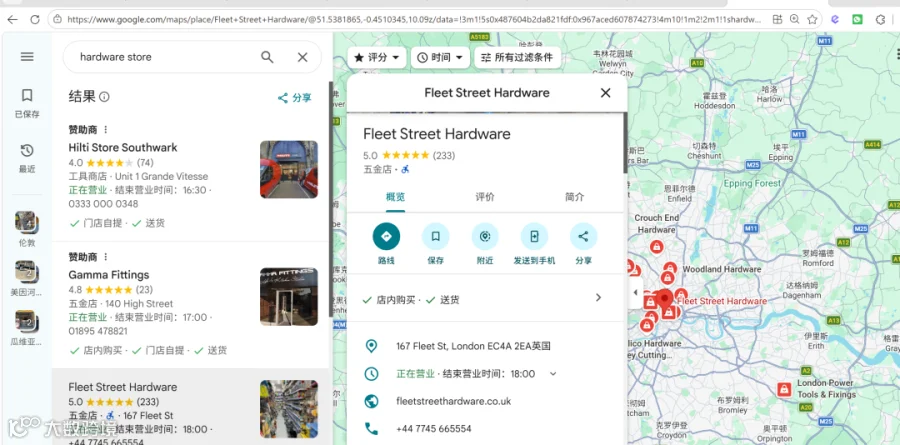Click the 分享 share icon in place panel

(x=583, y=237)
